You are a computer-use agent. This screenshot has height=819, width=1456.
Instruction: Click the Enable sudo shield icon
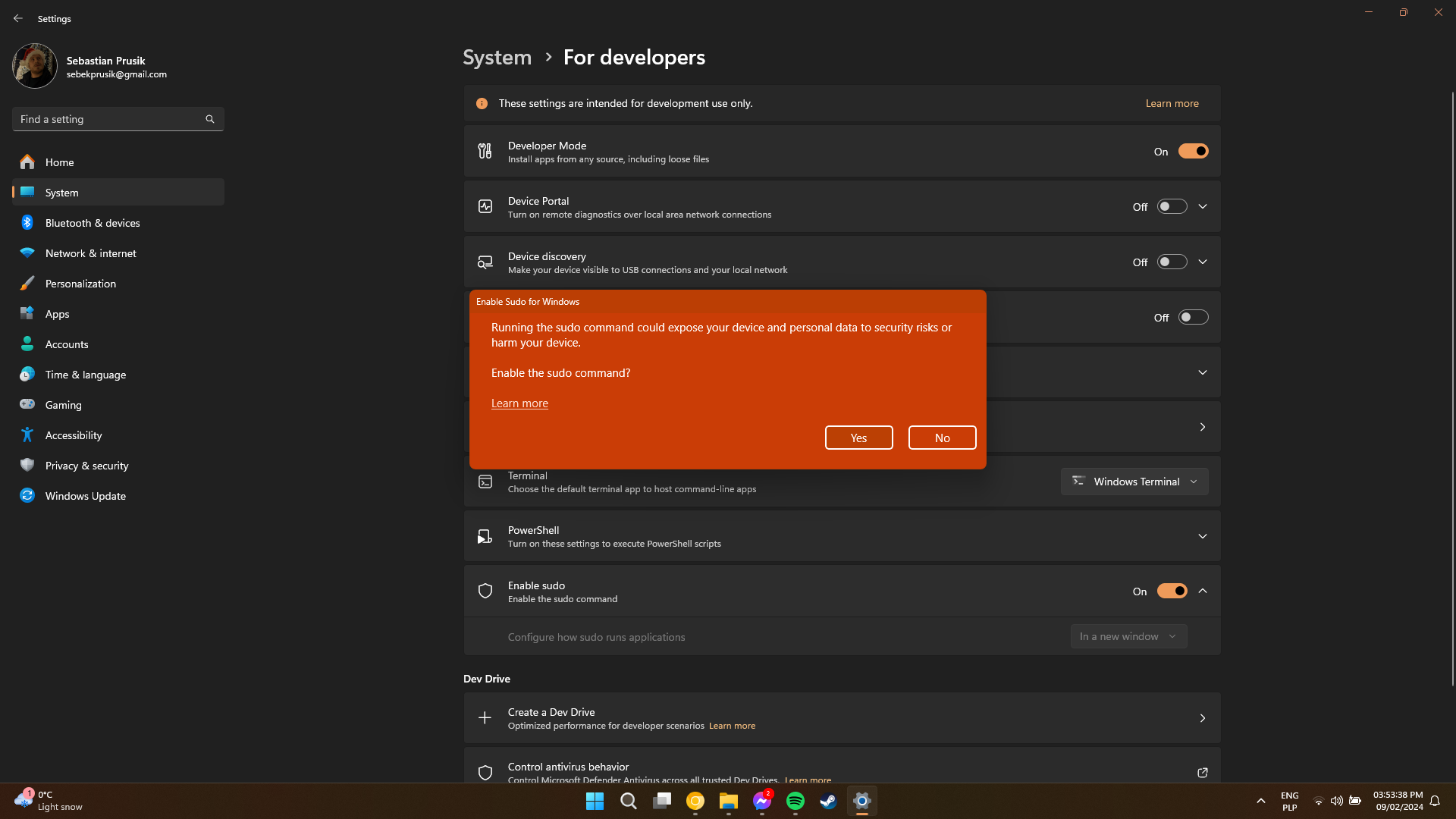(x=485, y=591)
